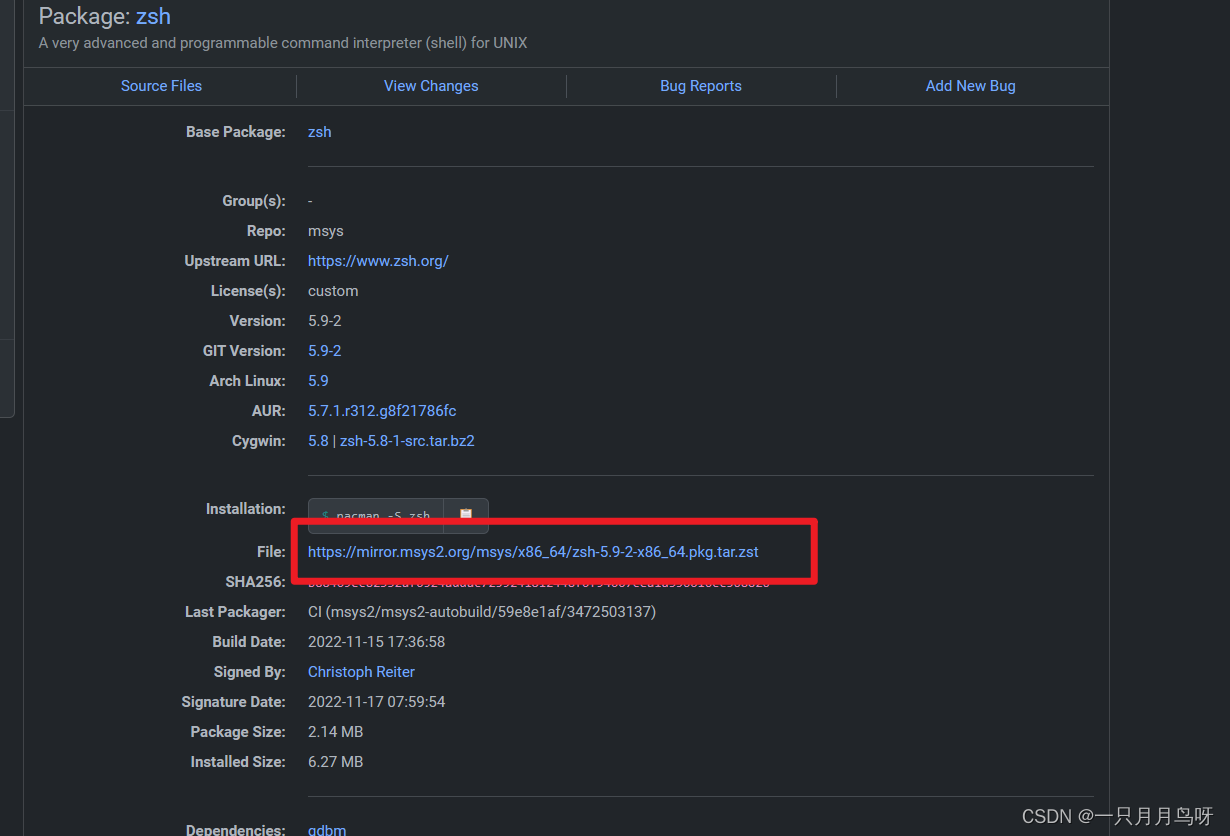Open the Base Package zsh link
1230x836 pixels.
point(318,131)
